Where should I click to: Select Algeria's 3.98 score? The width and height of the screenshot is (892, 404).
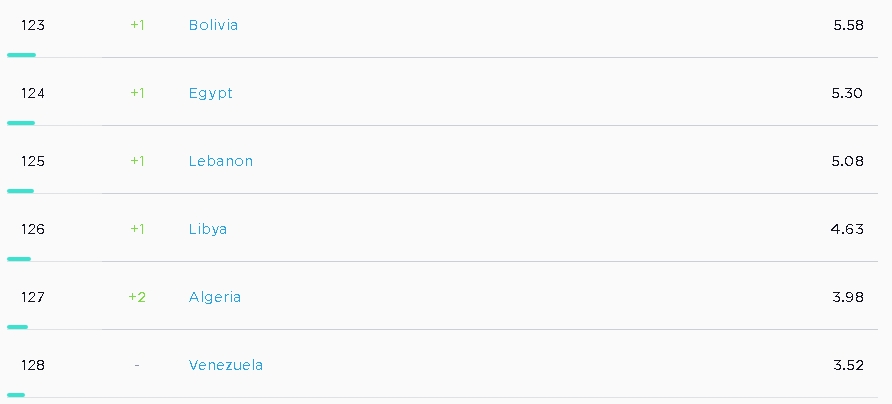coord(848,297)
